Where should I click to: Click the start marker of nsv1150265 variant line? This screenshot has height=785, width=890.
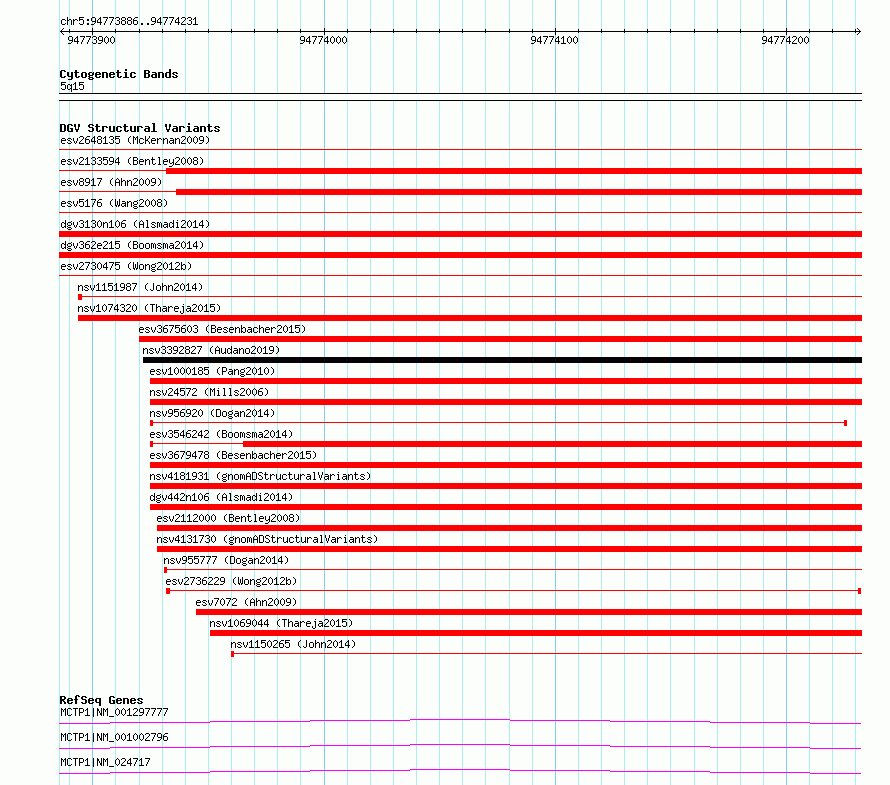pos(233,654)
